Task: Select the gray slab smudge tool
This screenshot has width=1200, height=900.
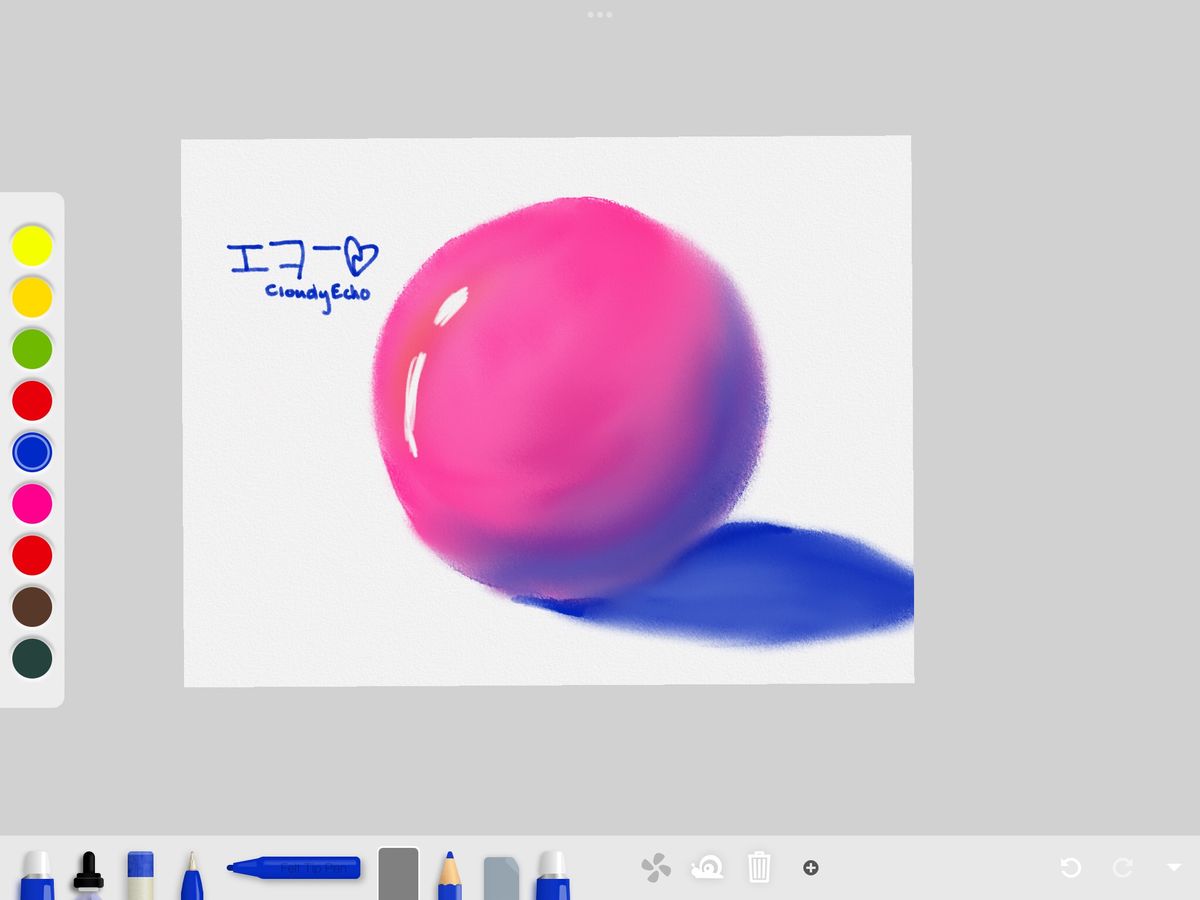Action: click(501, 878)
